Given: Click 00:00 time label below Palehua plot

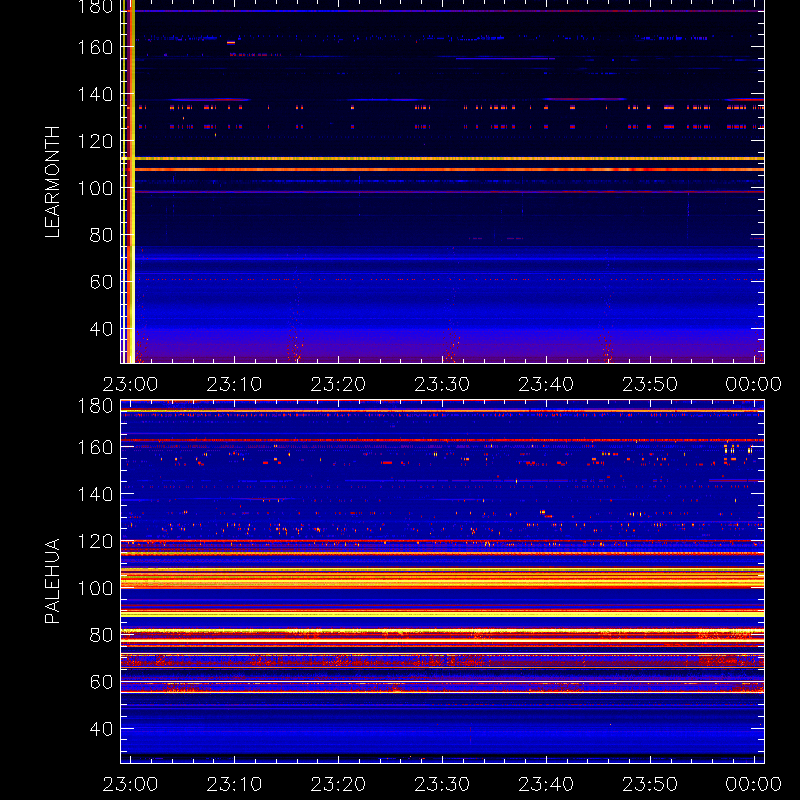Looking at the screenshot, I should click(754, 784).
